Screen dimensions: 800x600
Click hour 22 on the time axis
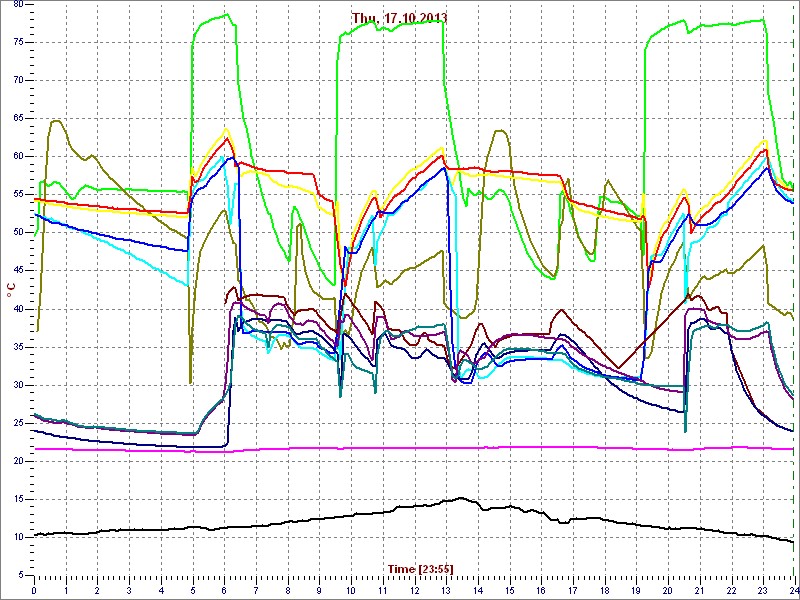click(731, 591)
